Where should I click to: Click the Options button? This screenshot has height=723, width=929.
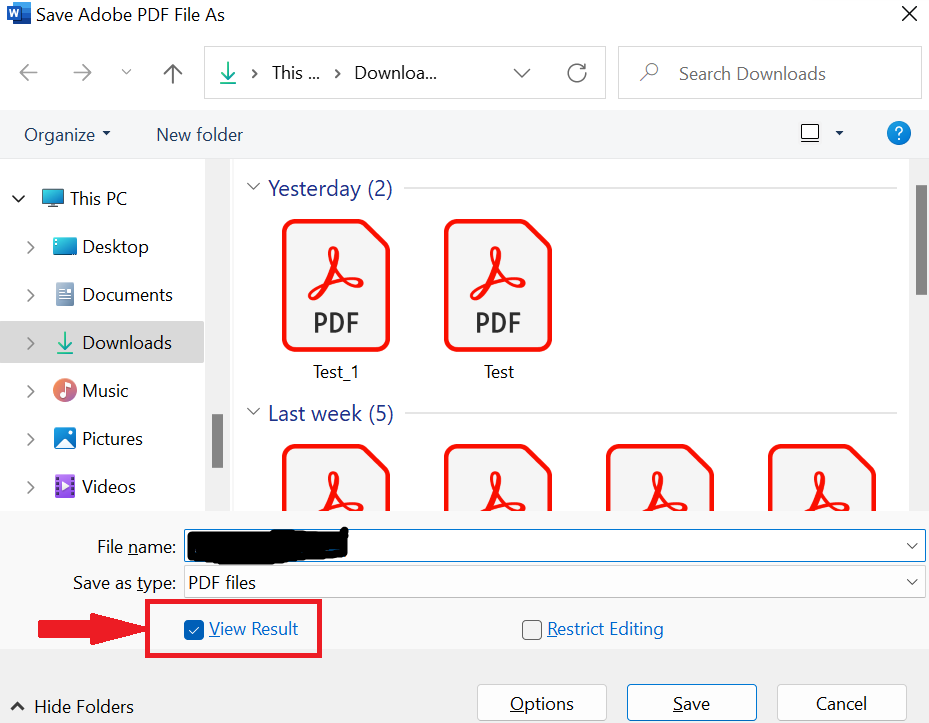pos(541,702)
